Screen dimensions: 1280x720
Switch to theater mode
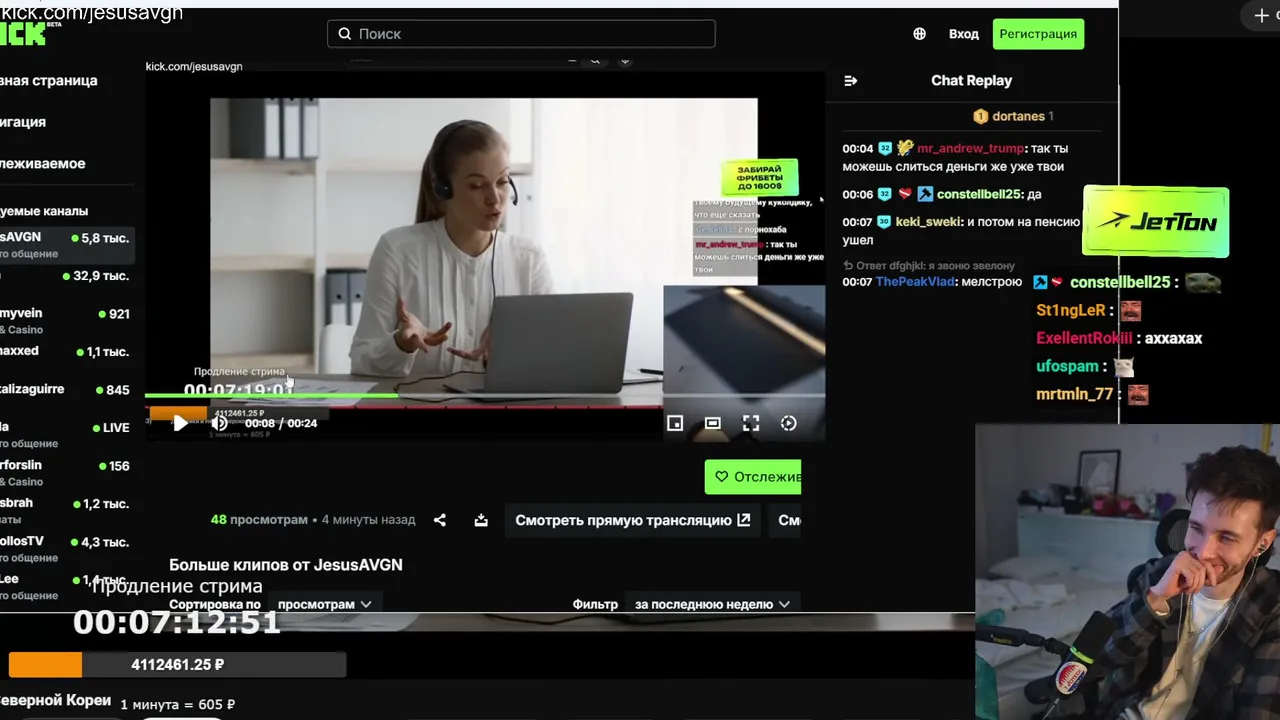click(x=712, y=423)
